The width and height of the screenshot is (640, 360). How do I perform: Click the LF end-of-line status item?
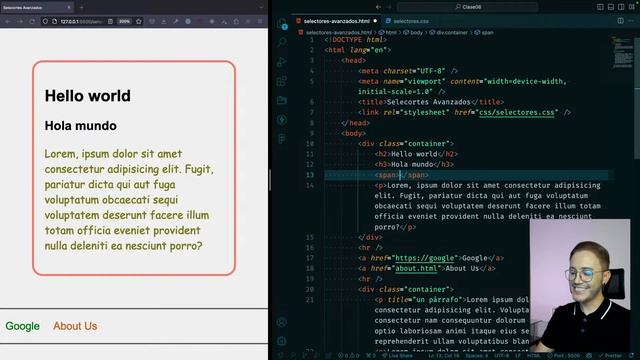click(518, 356)
